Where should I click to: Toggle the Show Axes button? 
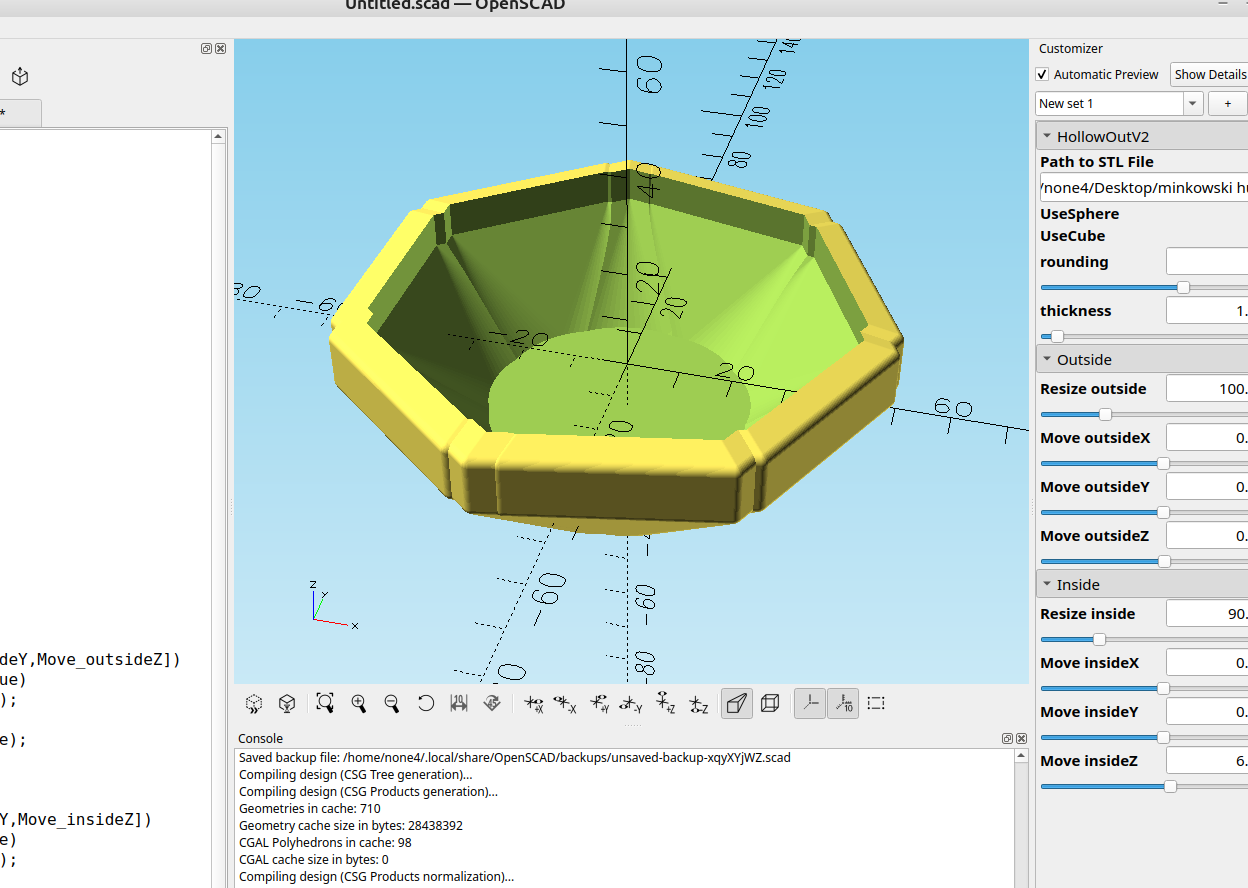click(810, 703)
